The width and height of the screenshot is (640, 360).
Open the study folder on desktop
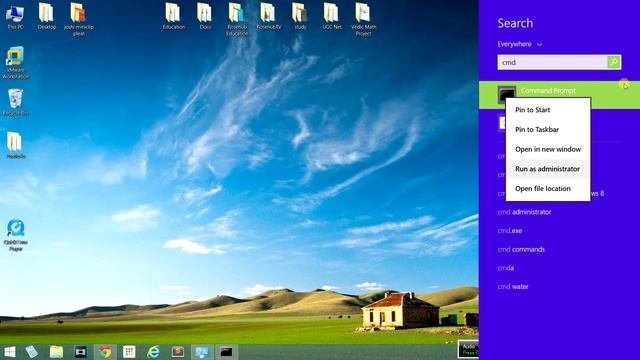click(300, 16)
